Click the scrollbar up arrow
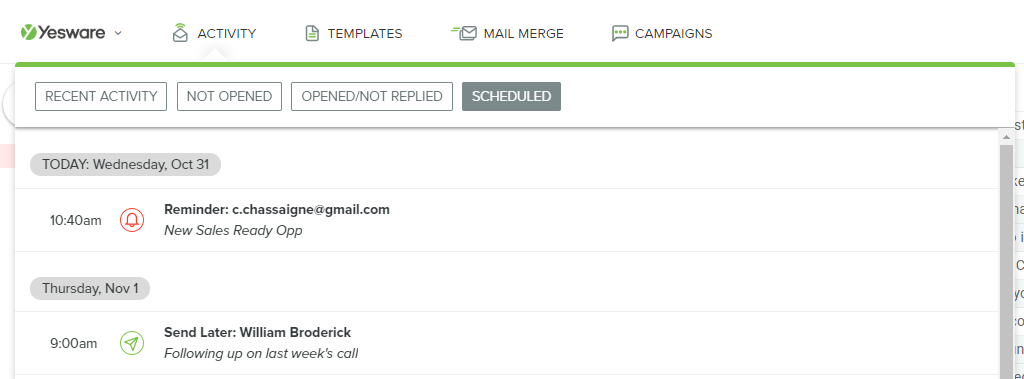1024x379 pixels. (x=1006, y=137)
